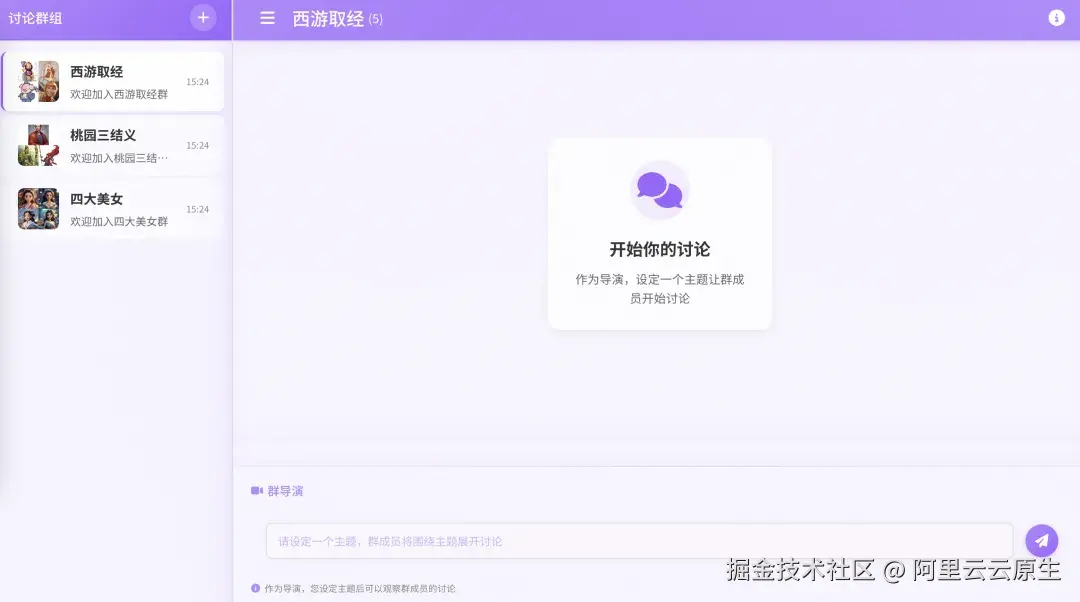This screenshot has height=602, width=1080.
Task: Click the info icon in the bottom hint
Action: 256,588
